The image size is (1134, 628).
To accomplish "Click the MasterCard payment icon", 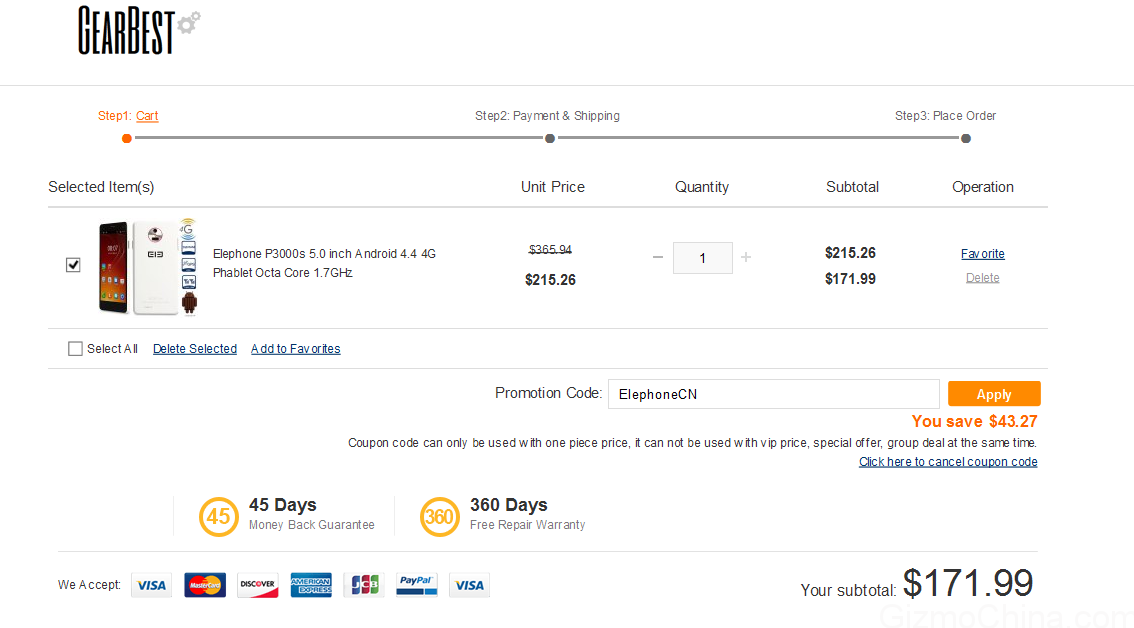I will tap(205, 585).
